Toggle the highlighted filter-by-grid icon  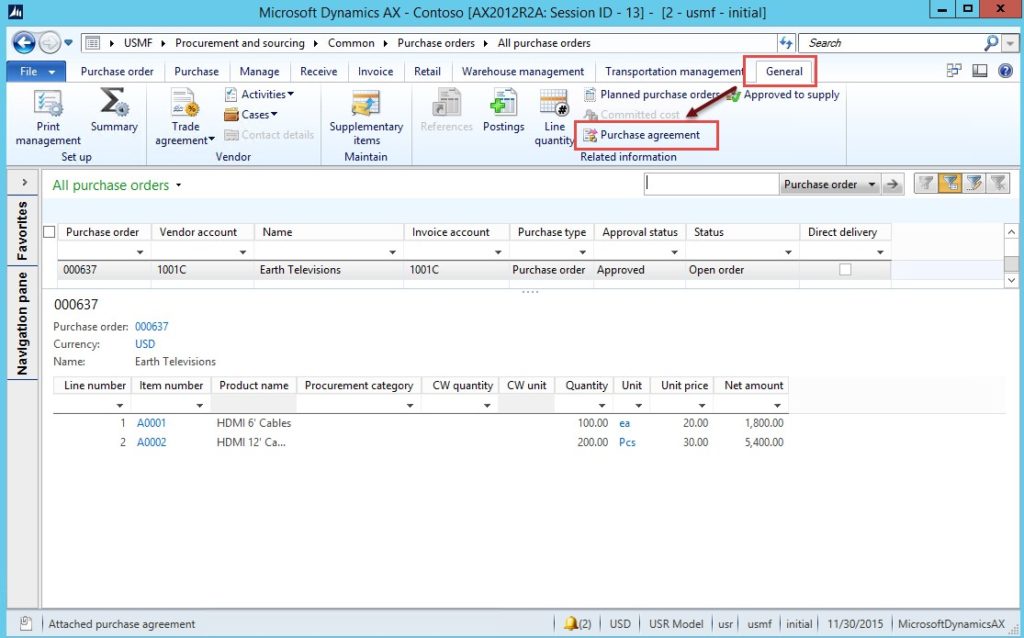click(950, 184)
